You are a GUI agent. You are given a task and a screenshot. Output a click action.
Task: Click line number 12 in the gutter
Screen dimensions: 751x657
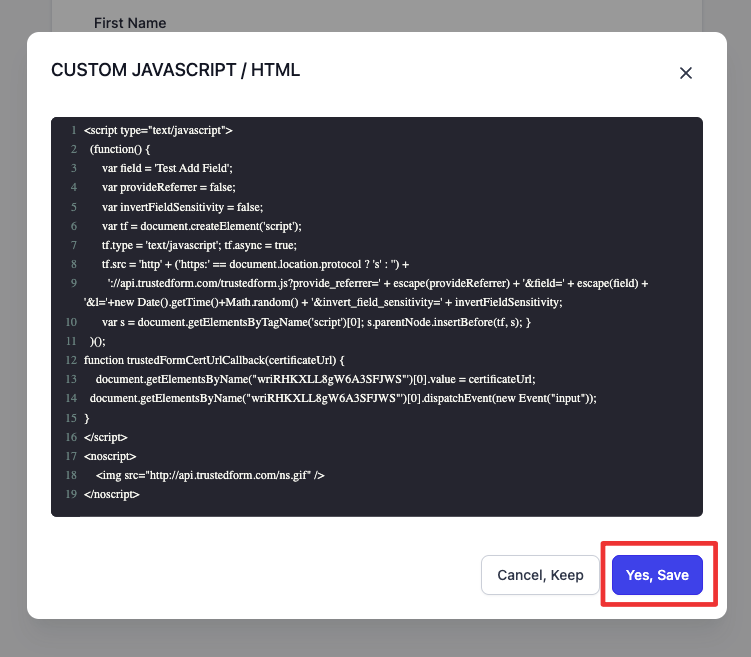pyautogui.click(x=71, y=360)
